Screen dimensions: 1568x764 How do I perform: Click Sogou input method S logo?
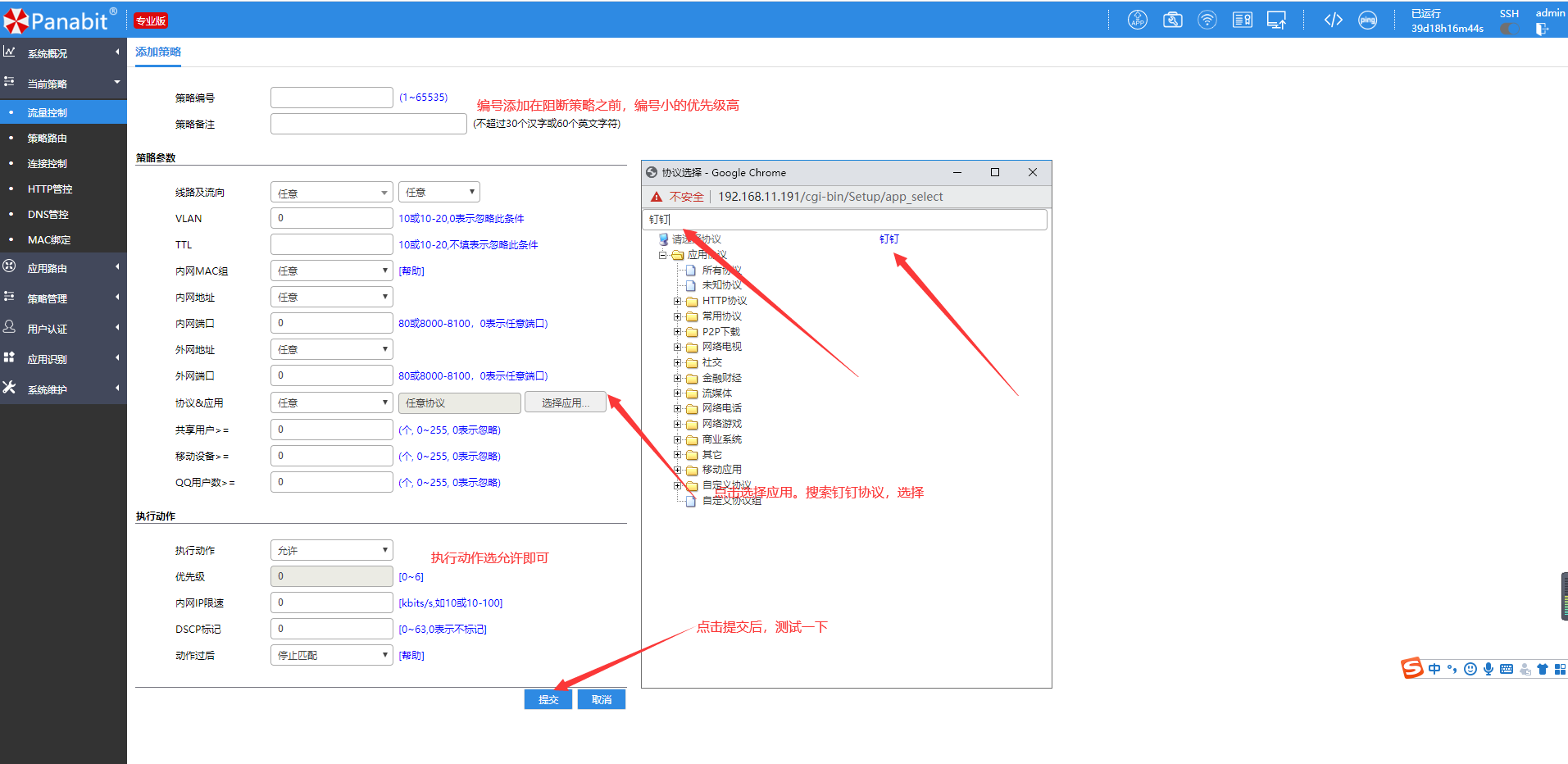(x=1412, y=669)
